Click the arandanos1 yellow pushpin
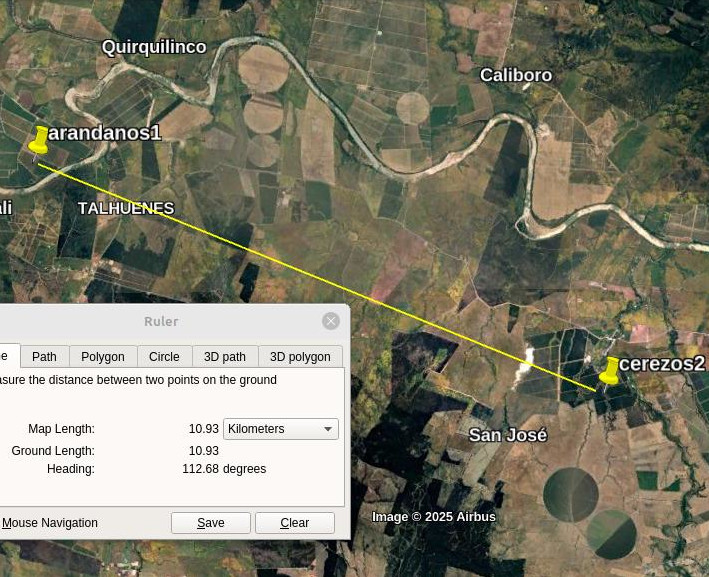 39,140
